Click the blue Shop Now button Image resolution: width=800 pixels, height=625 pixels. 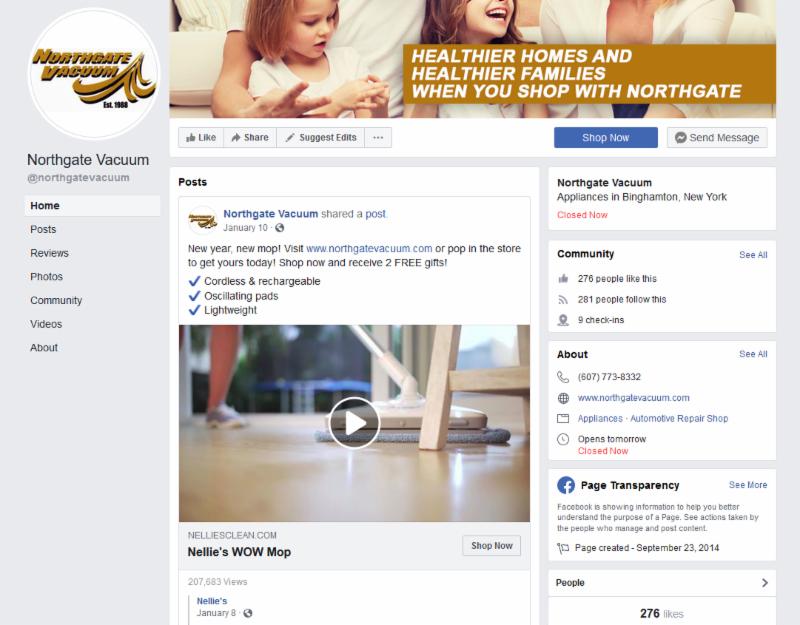606,138
